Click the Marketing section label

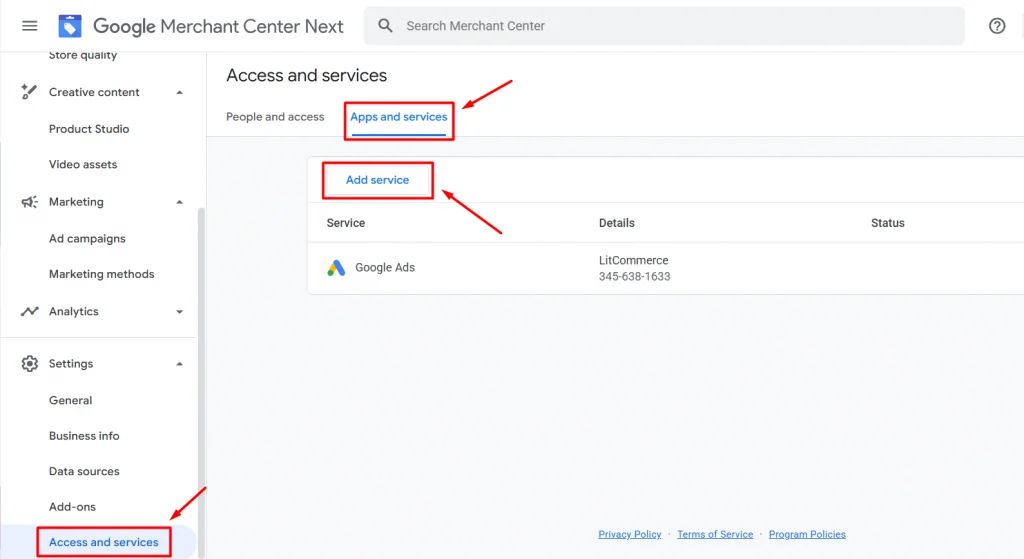(76, 202)
